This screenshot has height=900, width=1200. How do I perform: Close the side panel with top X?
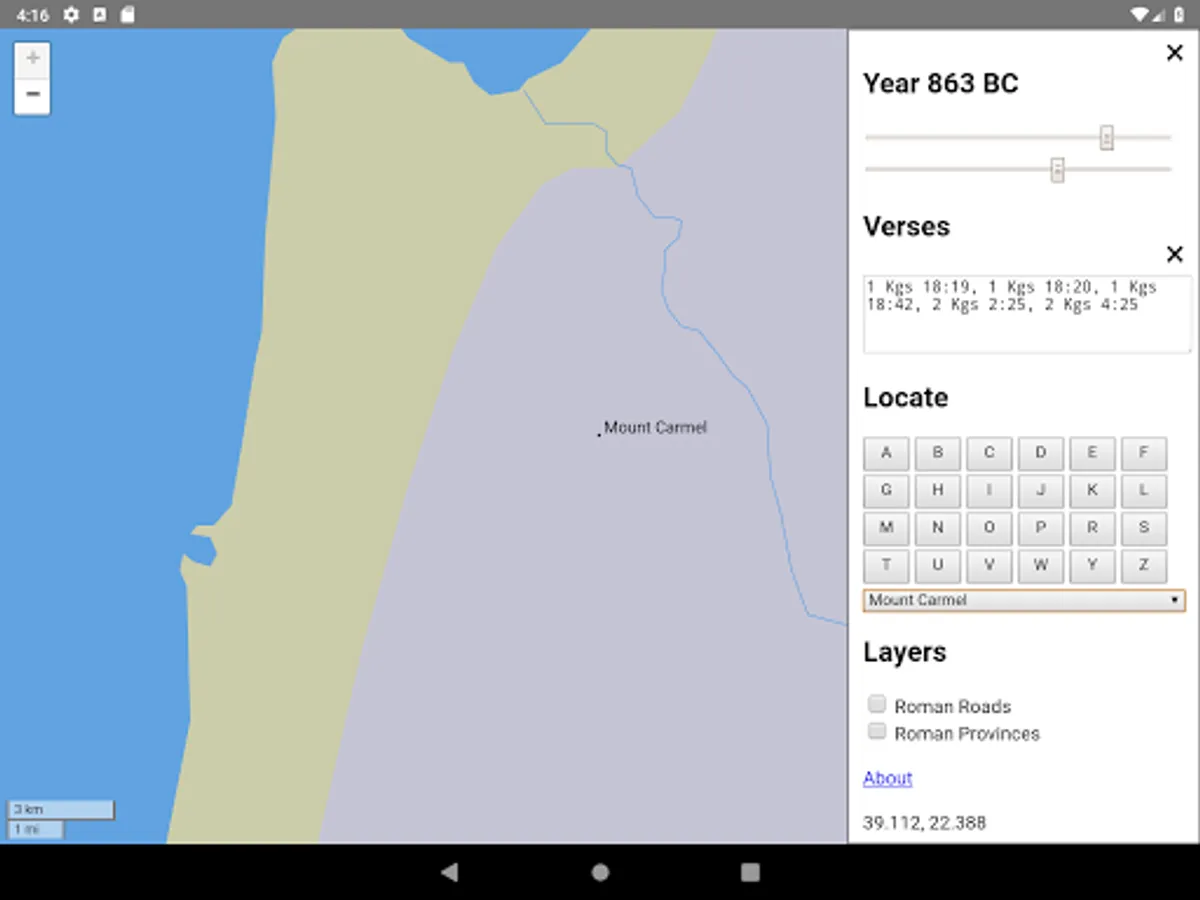[x=1175, y=53]
